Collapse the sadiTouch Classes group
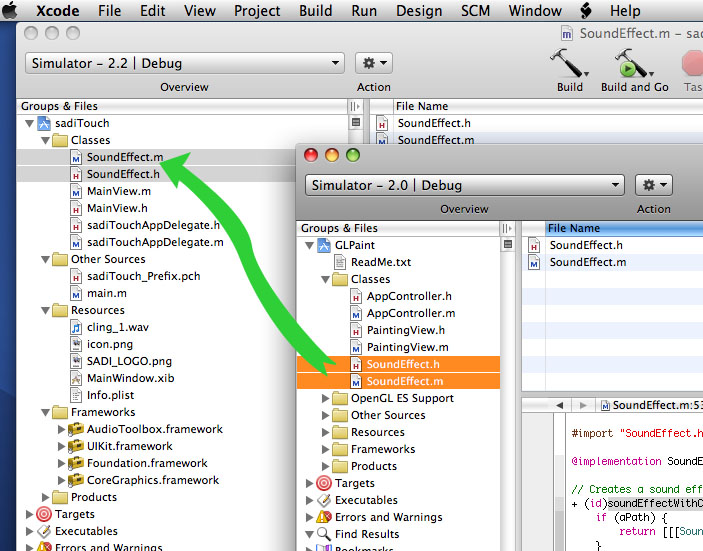The height and width of the screenshot is (551, 703). 46,140
